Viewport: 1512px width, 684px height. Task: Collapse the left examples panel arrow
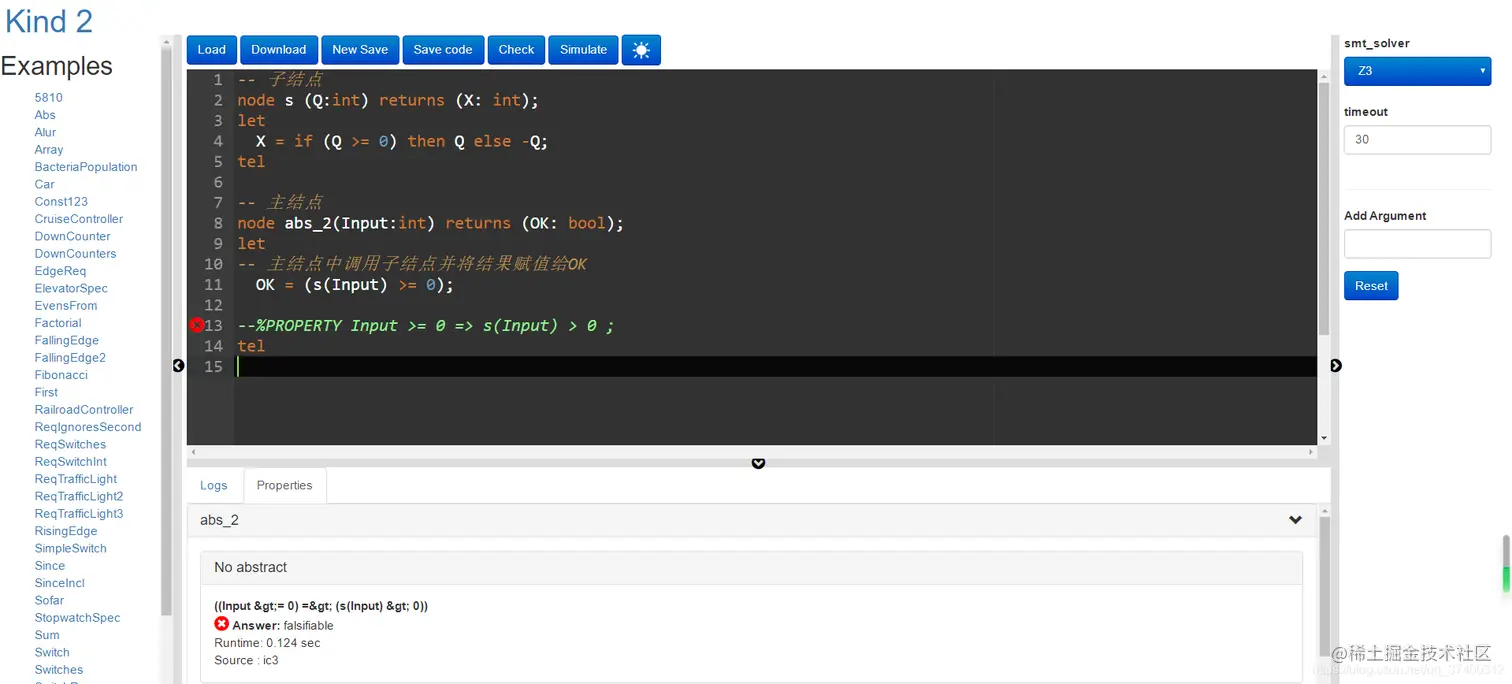point(178,366)
